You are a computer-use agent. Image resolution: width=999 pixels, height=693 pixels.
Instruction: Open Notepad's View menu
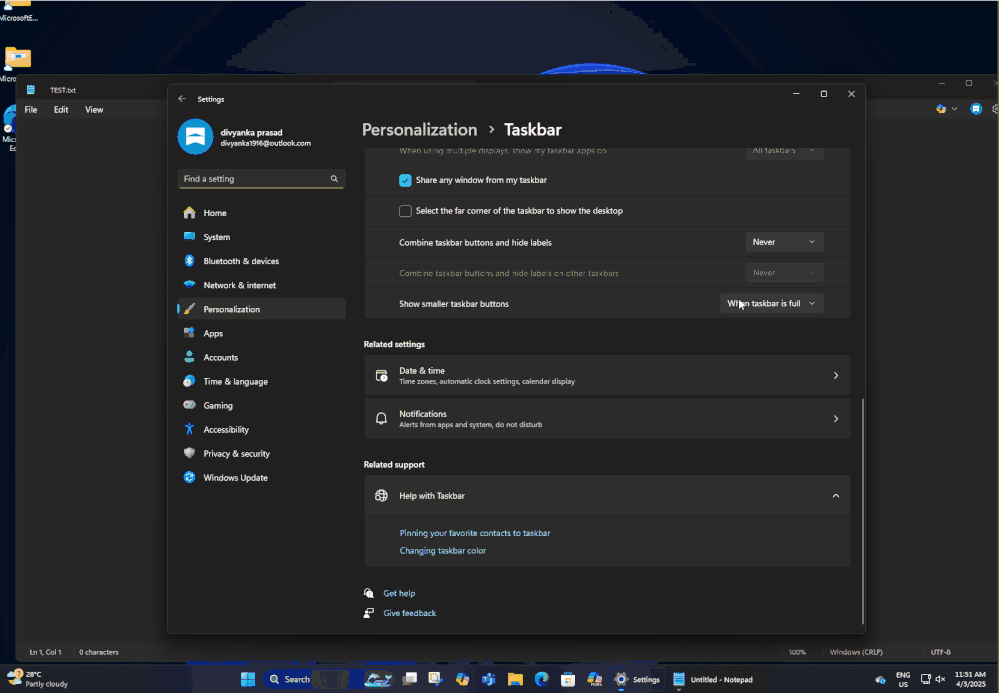click(x=94, y=110)
